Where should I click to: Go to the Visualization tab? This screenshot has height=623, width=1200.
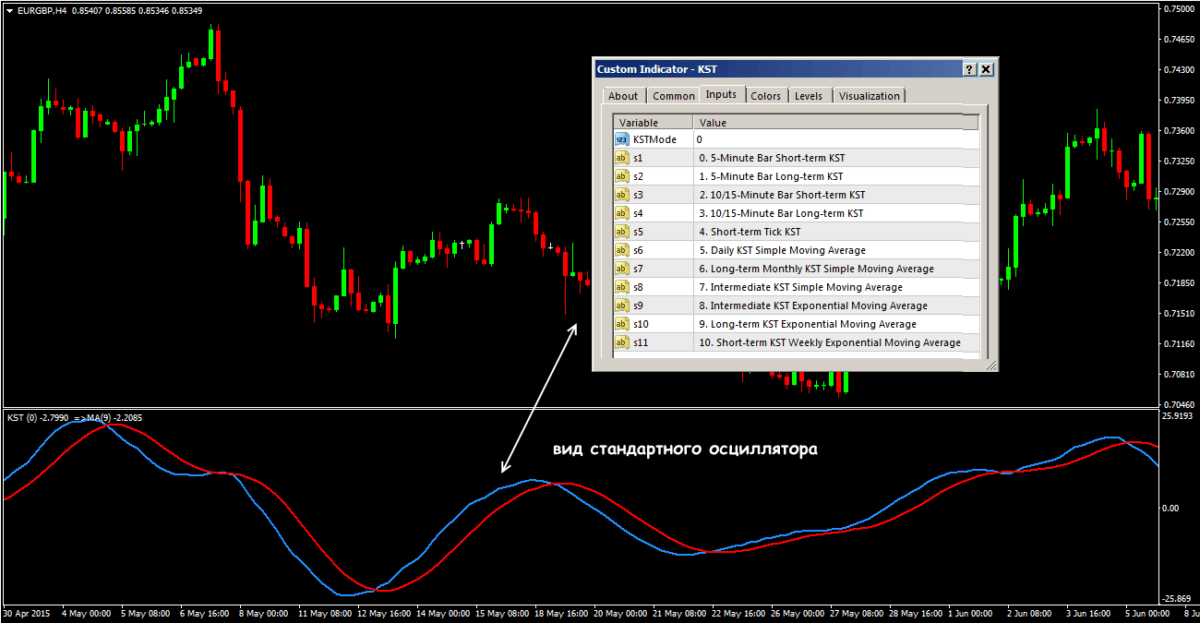(869, 96)
